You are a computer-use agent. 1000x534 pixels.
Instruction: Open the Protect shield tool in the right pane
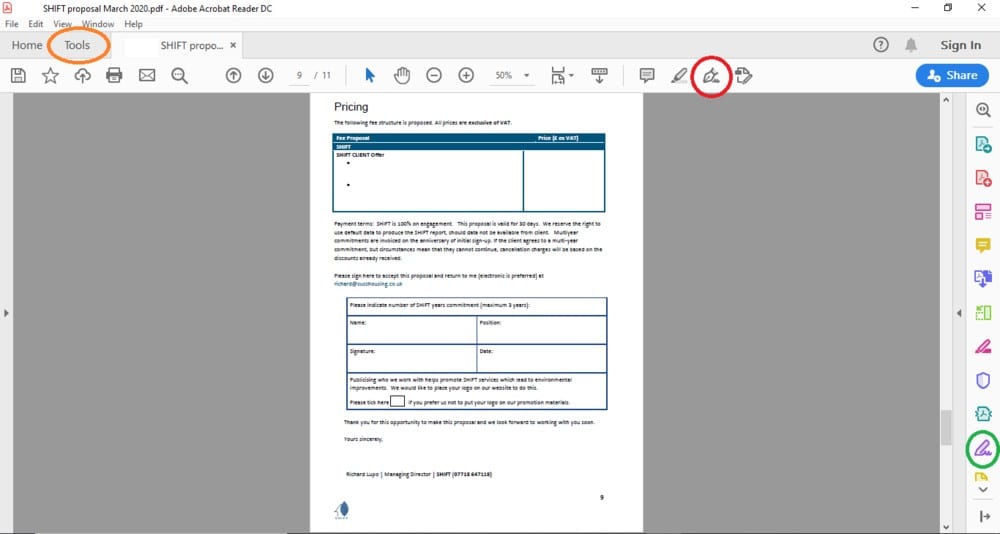click(x=983, y=380)
